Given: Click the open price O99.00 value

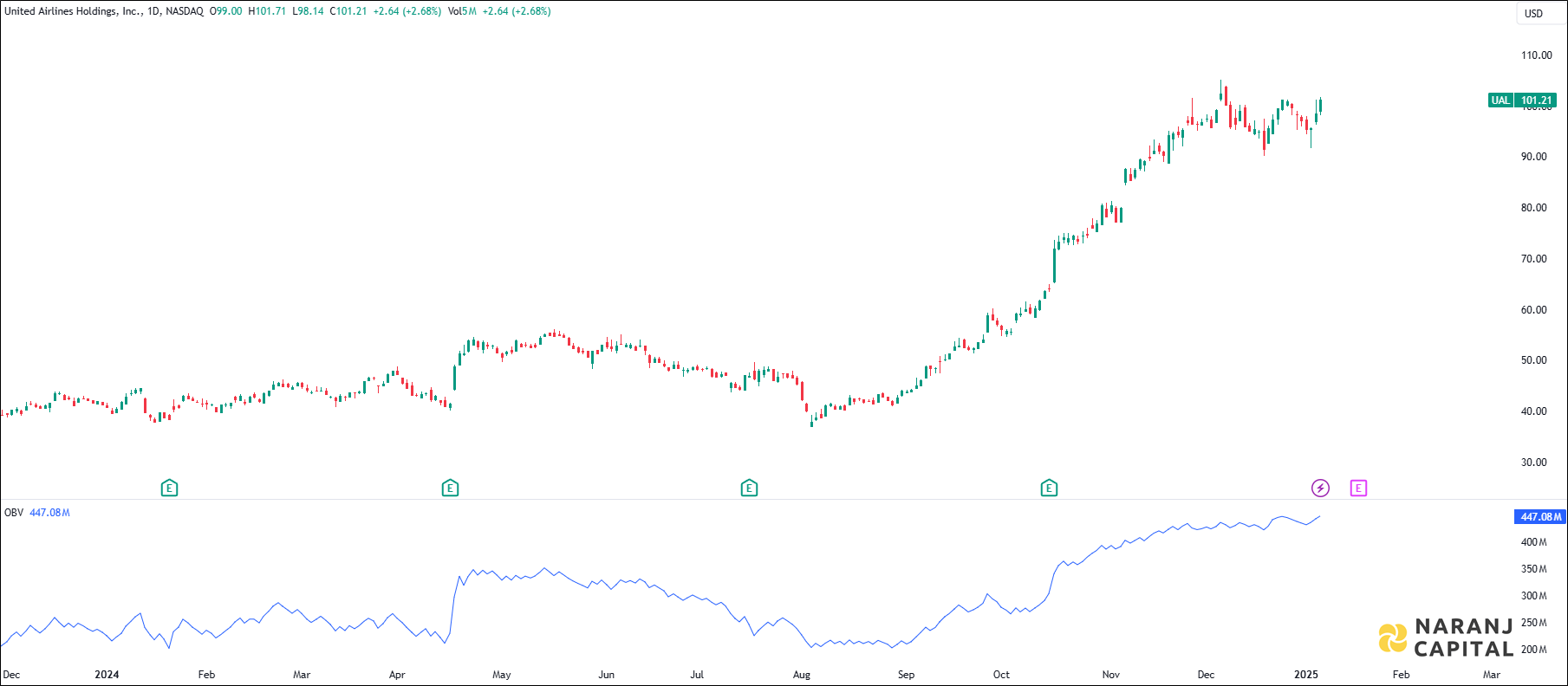Looking at the screenshot, I should [x=226, y=11].
